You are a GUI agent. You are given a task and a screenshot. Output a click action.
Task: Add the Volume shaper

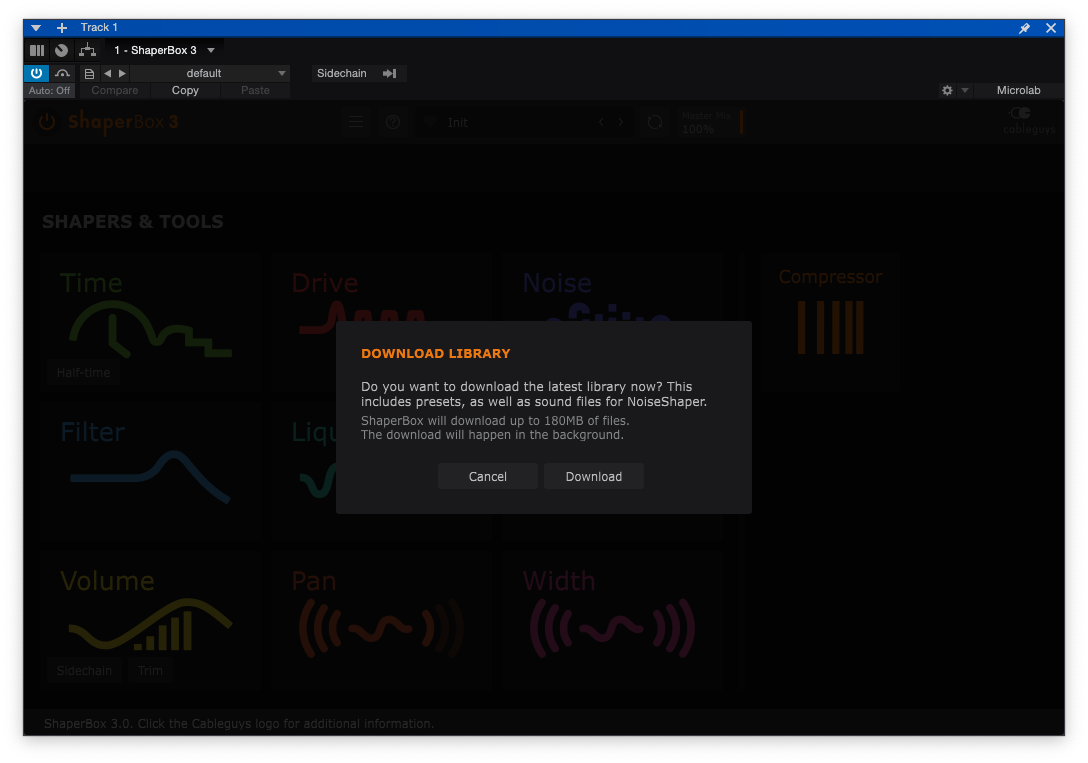tap(150, 620)
